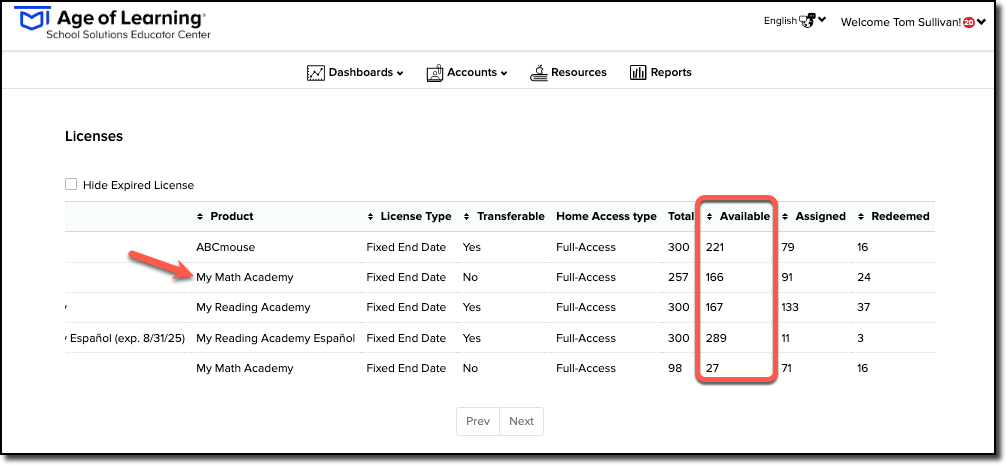The width and height of the screenshot is (1006, 465).
Task: Toggle the Hide Expired License checkbox
Action: pyautogui.click(x=71, y=185)
